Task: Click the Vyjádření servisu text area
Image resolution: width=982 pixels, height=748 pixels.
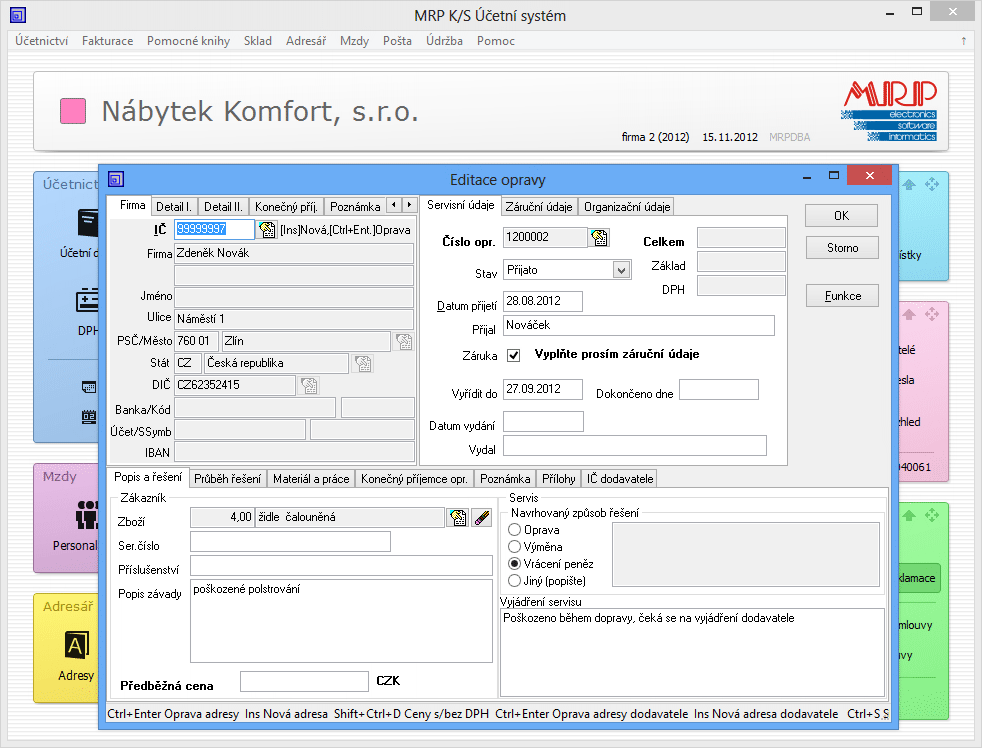Action: (x=692, y=652)
